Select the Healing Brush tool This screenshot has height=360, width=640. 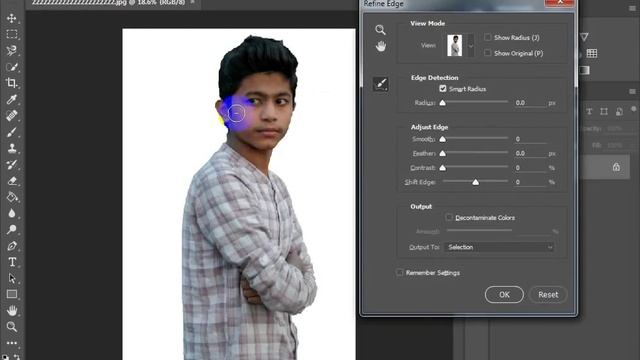pyautogui.click(x=11, y=116)
